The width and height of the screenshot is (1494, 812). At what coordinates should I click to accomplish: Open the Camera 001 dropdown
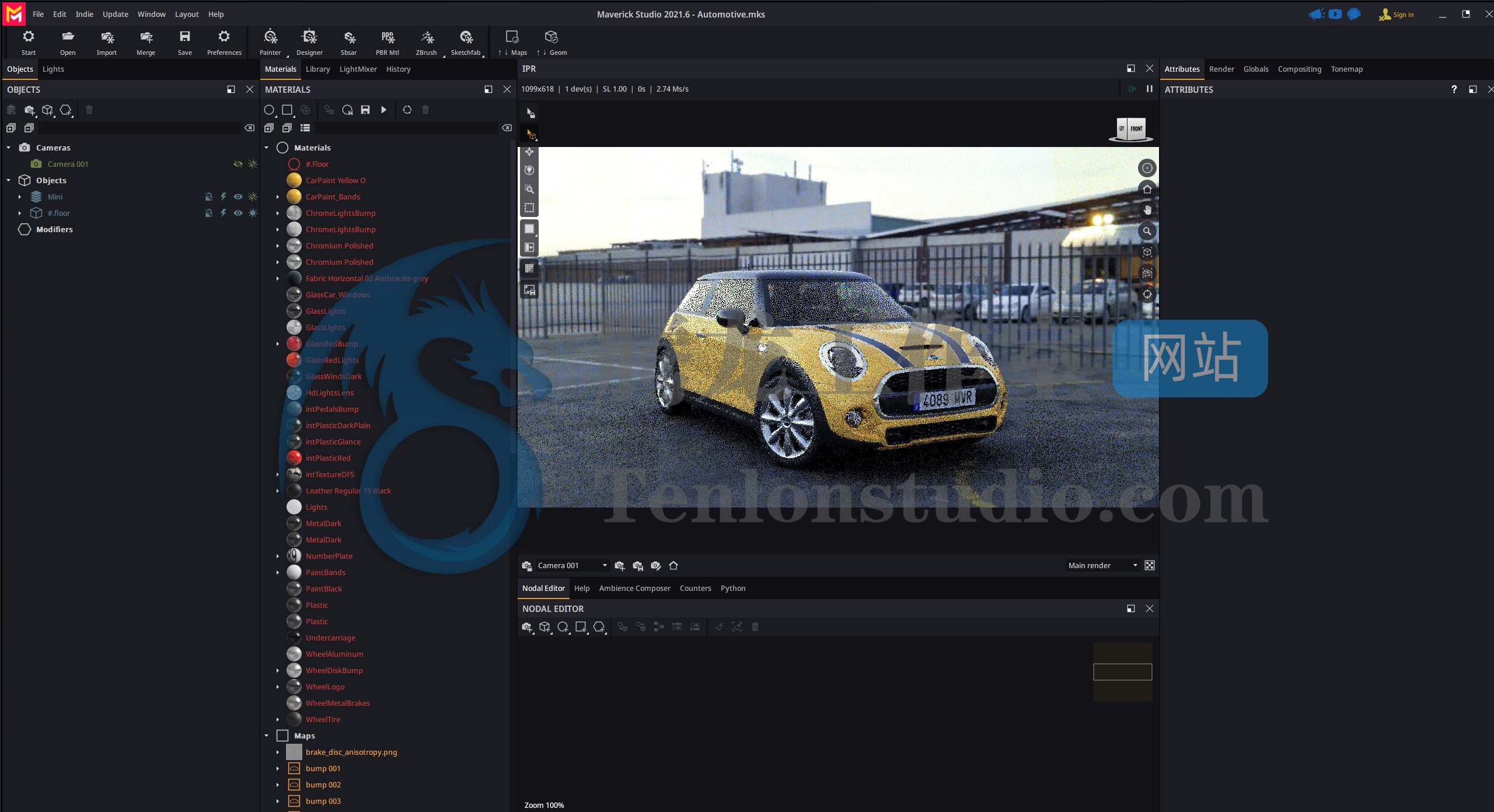point(572,565)
